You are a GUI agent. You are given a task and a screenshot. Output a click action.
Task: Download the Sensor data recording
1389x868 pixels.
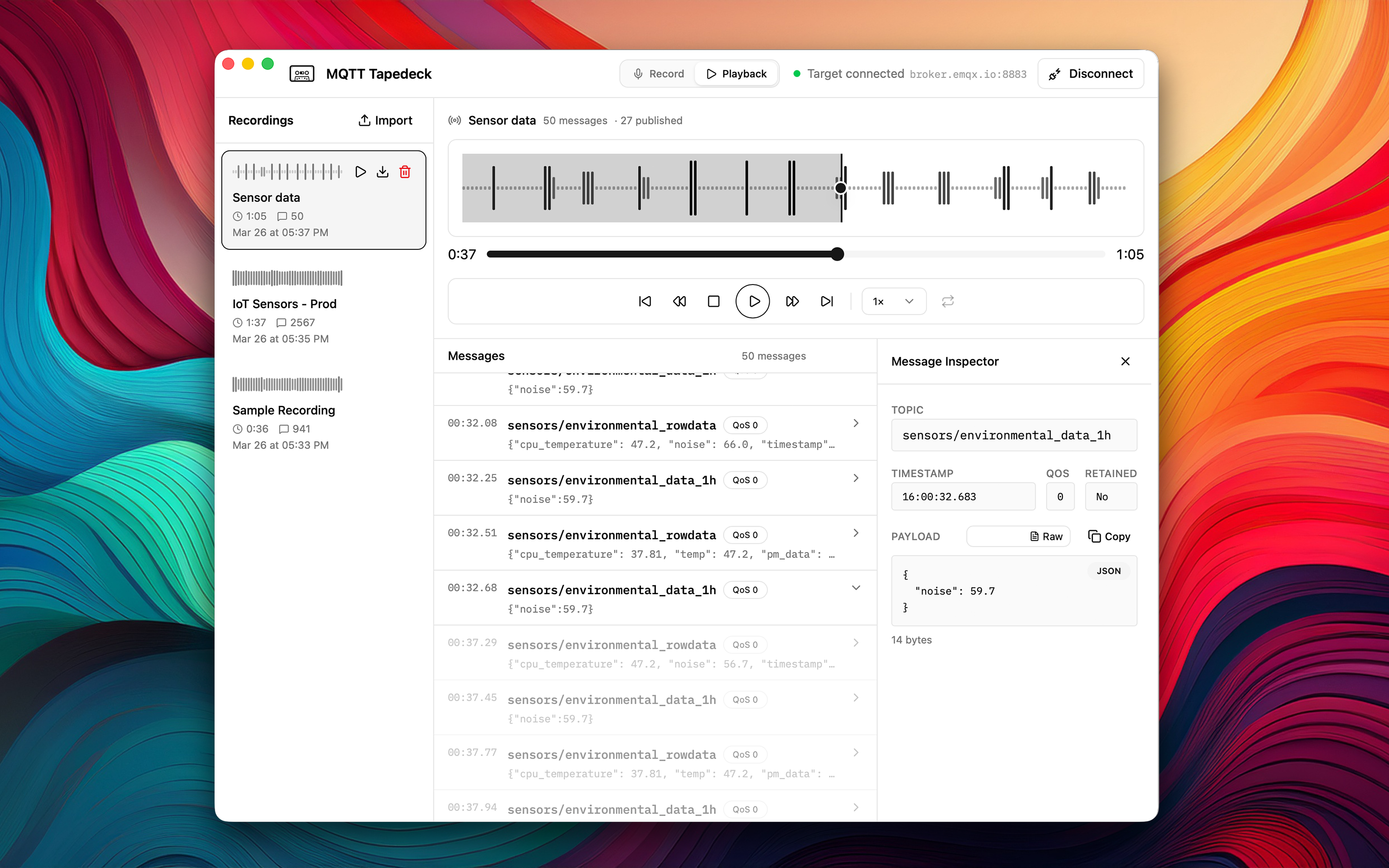click(x=383, y=171)
